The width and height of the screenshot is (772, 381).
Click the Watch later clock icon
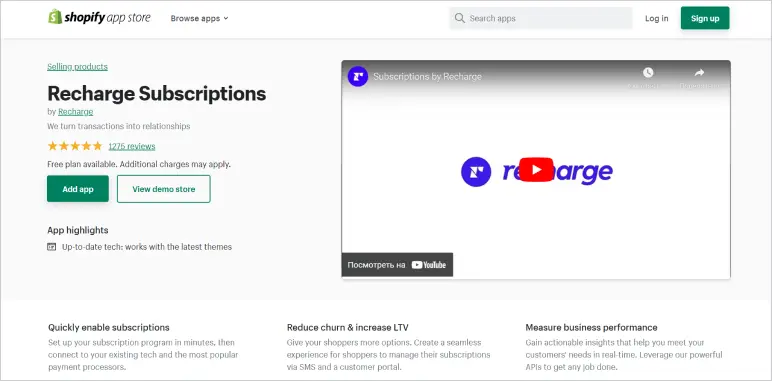[648, 73]
